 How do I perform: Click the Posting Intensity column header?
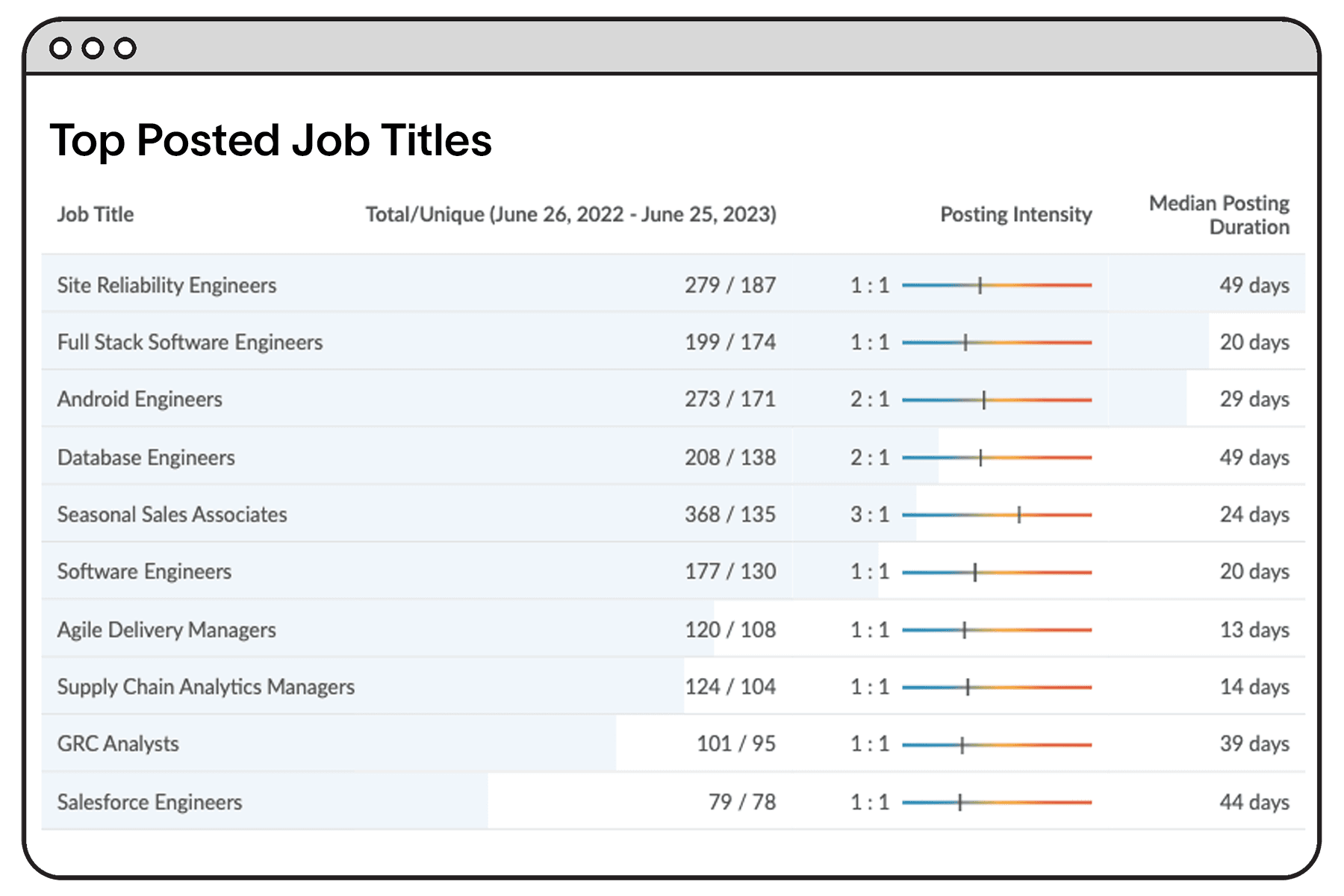pyautogui.click(x=1015, y=214)
